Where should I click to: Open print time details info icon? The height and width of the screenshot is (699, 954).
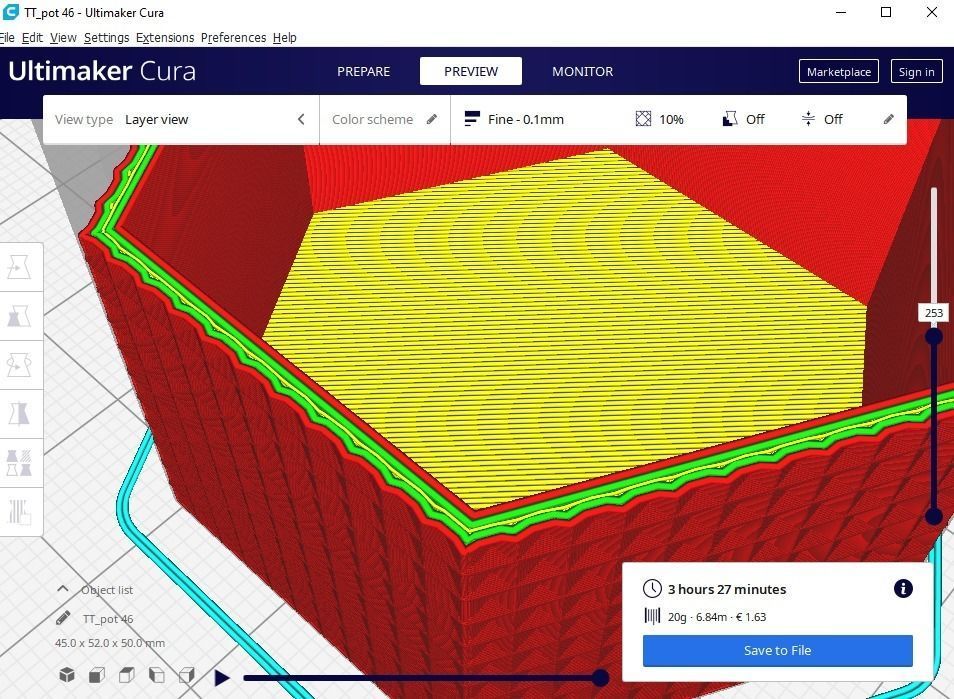pos(903,588)
